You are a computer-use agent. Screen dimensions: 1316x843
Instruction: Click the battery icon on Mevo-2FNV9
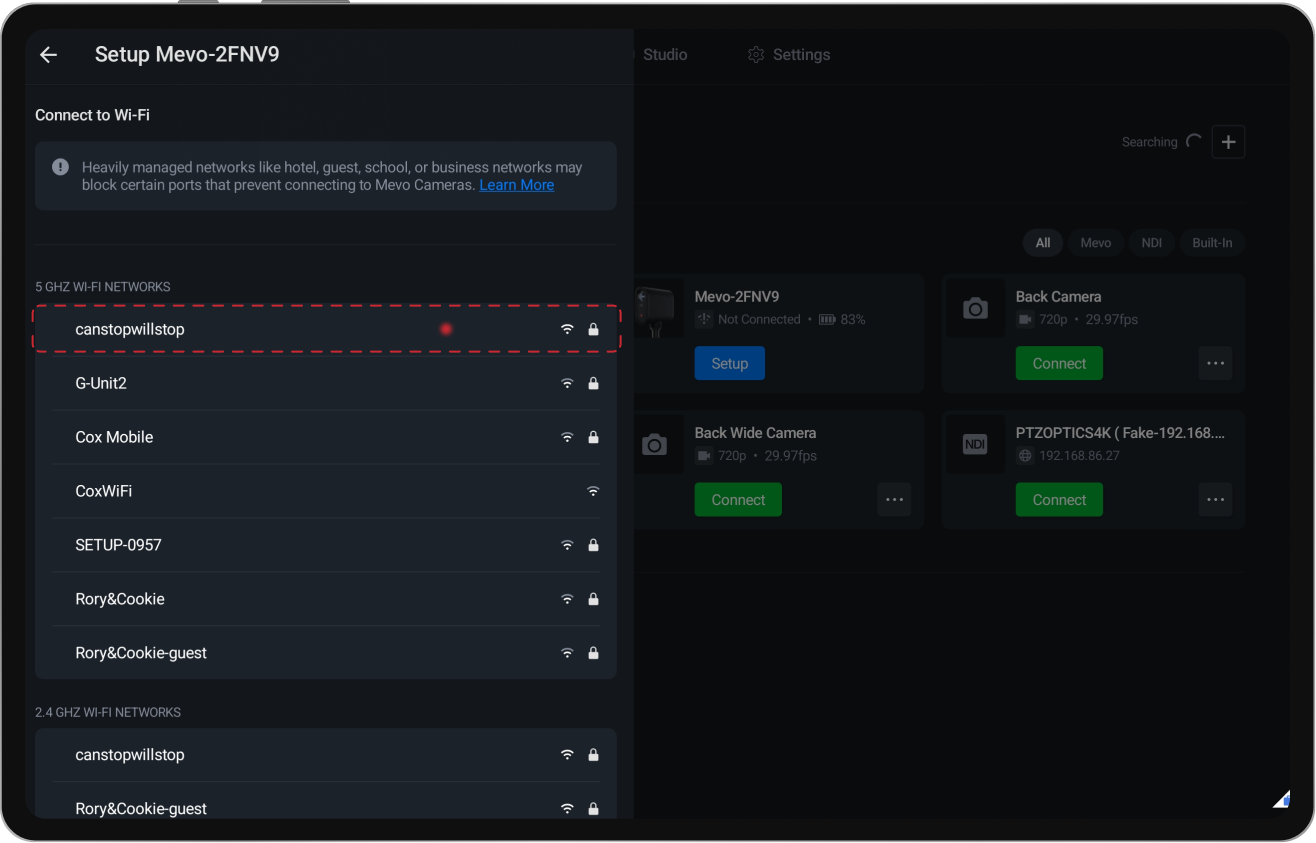pyautogui.click(x=827, y=320)
